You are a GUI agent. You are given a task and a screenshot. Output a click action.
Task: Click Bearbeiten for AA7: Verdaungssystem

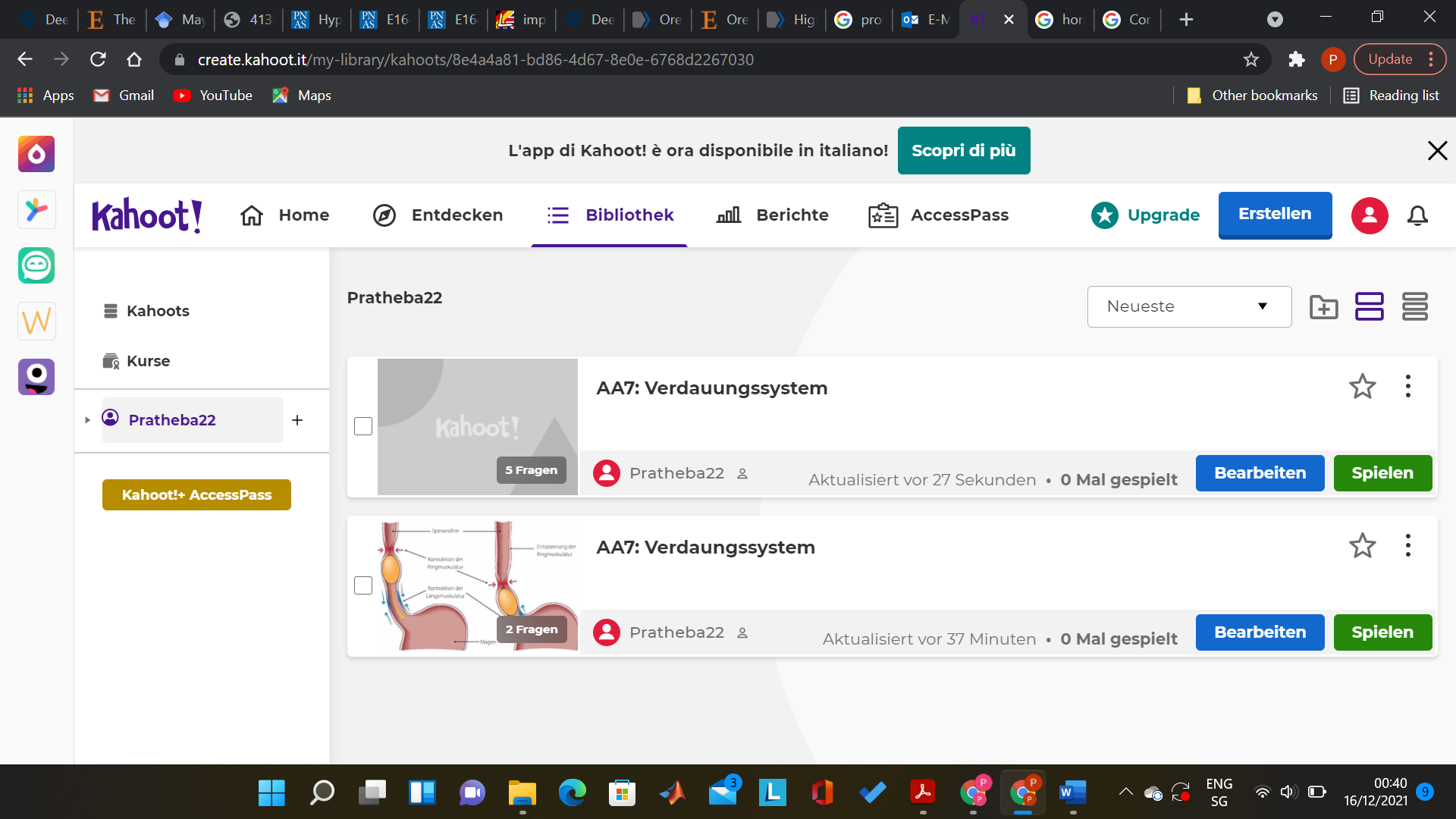(x=1260, y=632)
